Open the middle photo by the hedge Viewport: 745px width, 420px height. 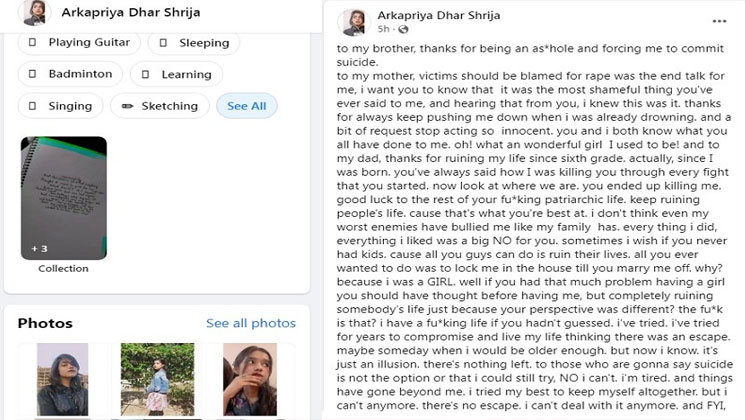point(157,379)
